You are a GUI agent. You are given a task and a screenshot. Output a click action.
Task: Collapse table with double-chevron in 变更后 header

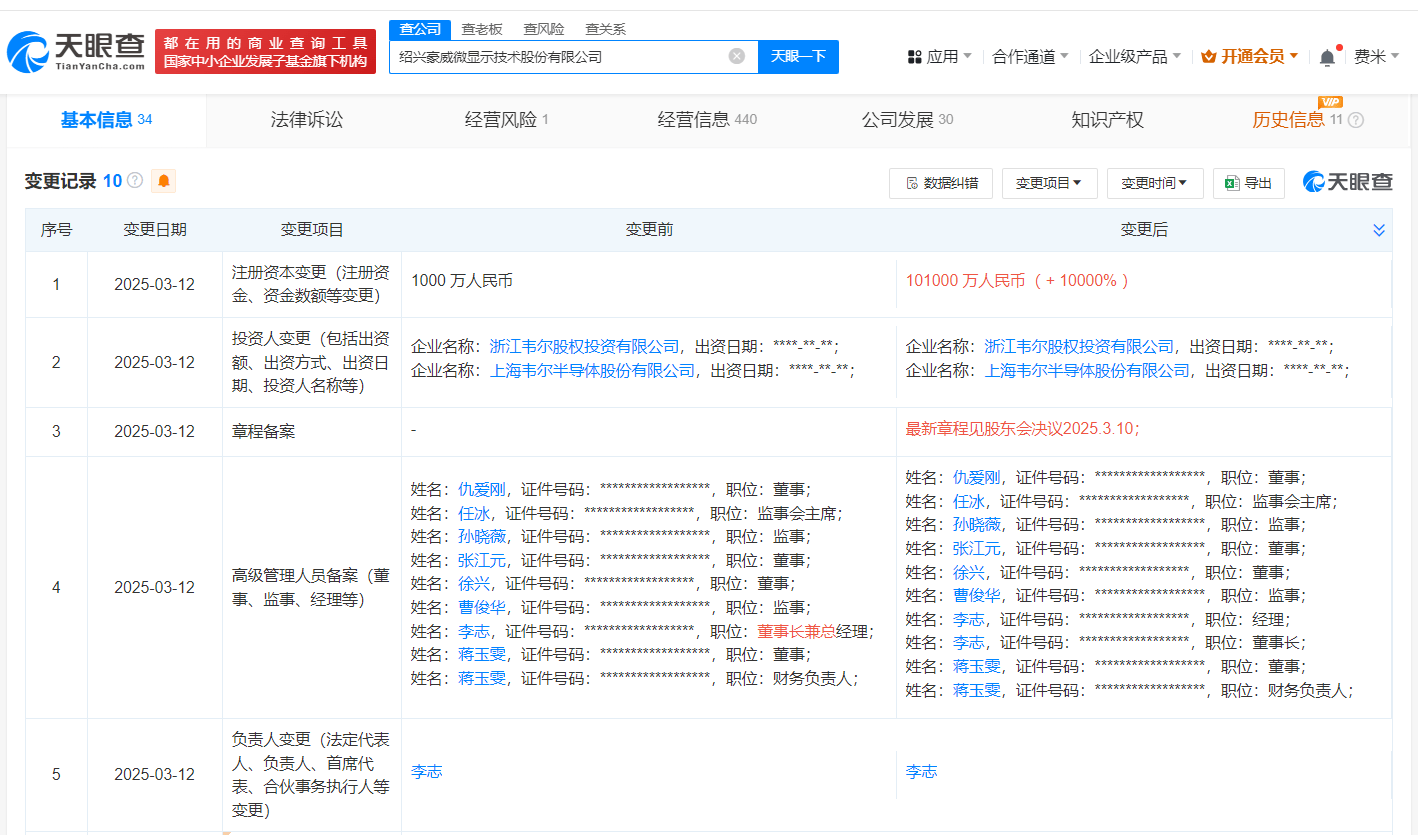1379,230
